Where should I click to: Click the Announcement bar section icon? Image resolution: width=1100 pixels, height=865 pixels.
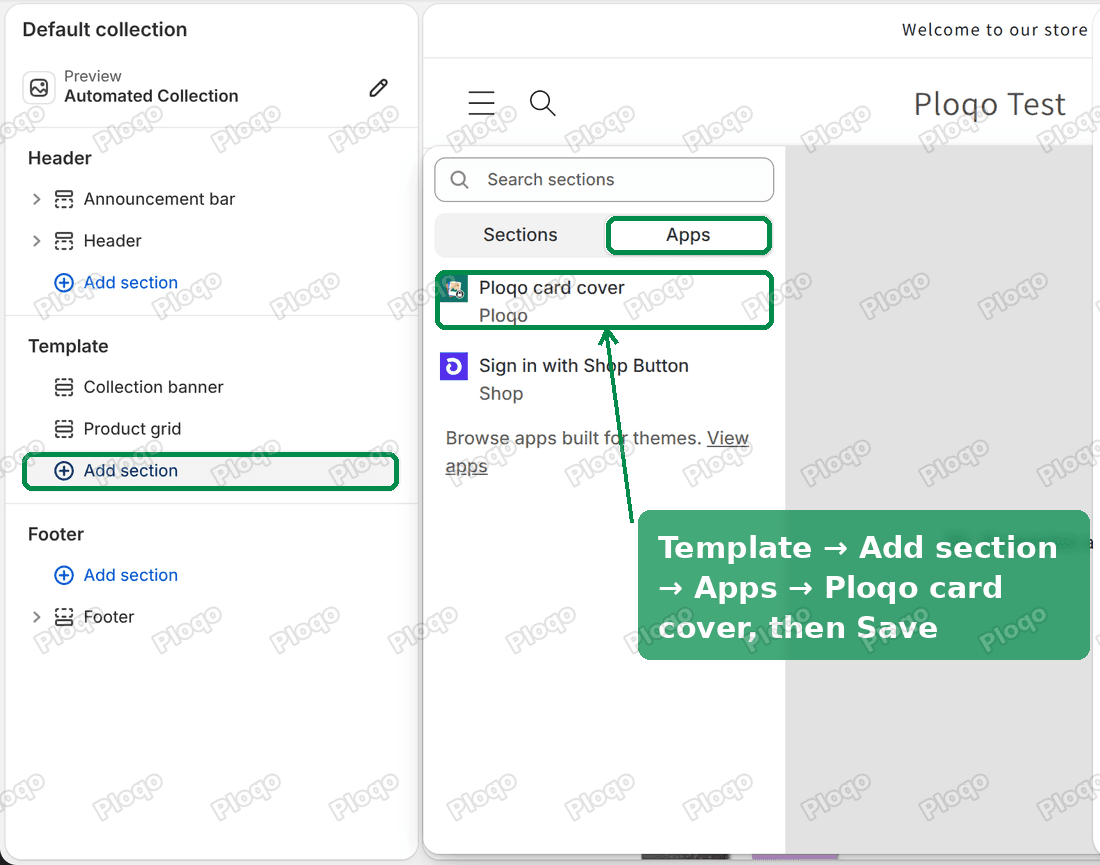(x=64, y=199)
